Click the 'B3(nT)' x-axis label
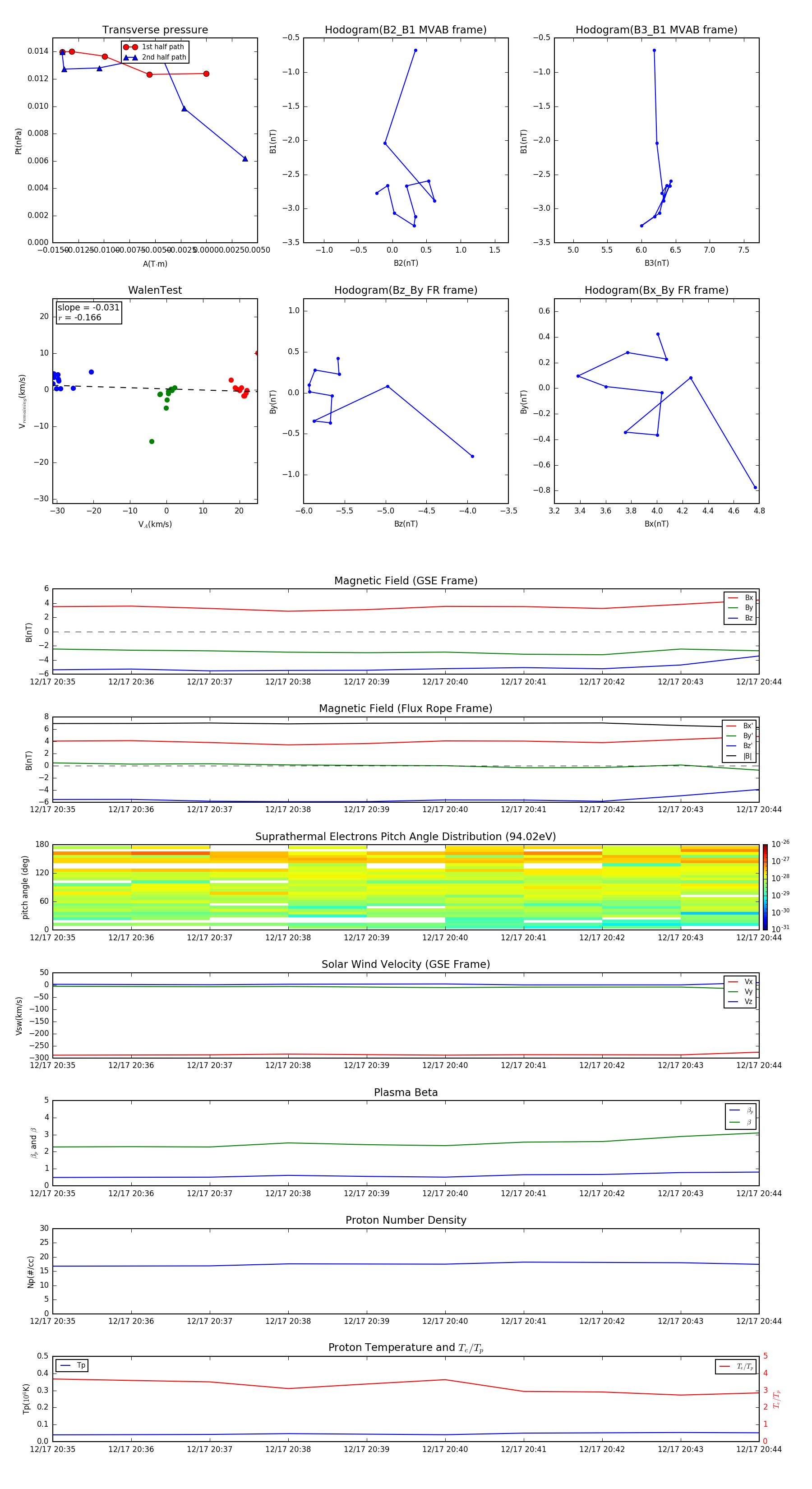The image size is (812, 1489). click(656, 263)
